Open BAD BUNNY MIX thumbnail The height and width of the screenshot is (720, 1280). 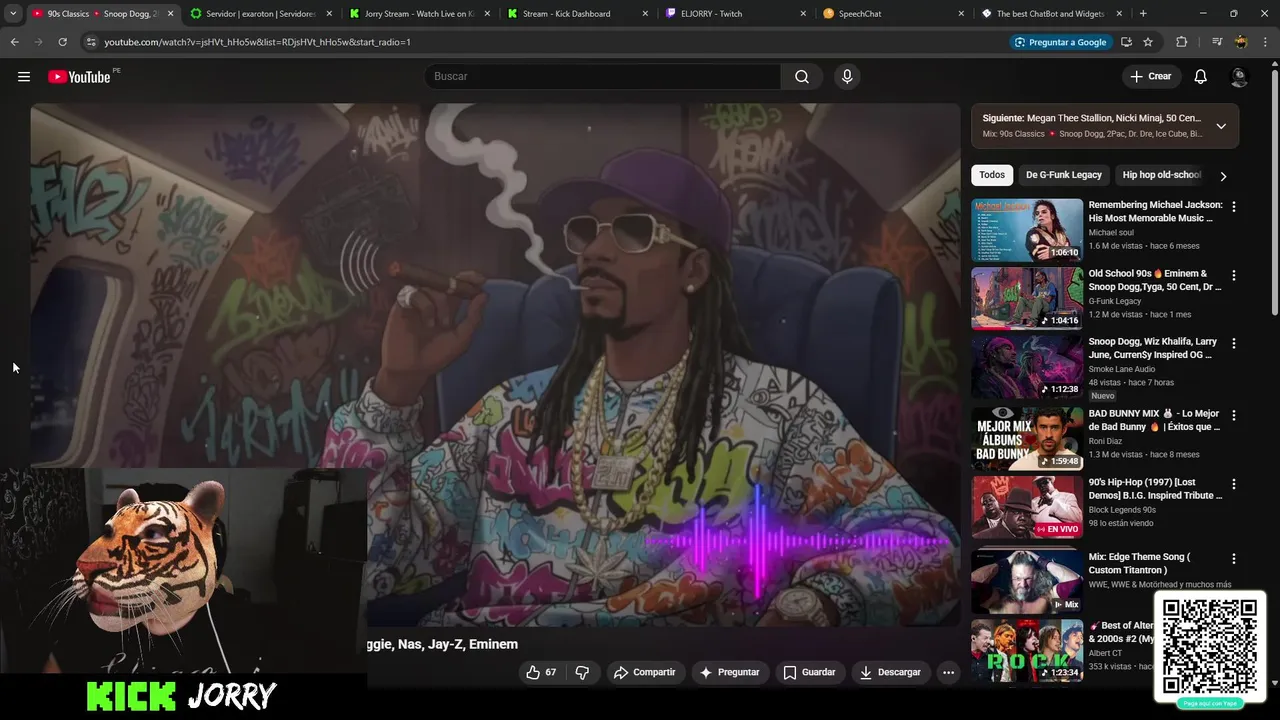point(1027,438)
